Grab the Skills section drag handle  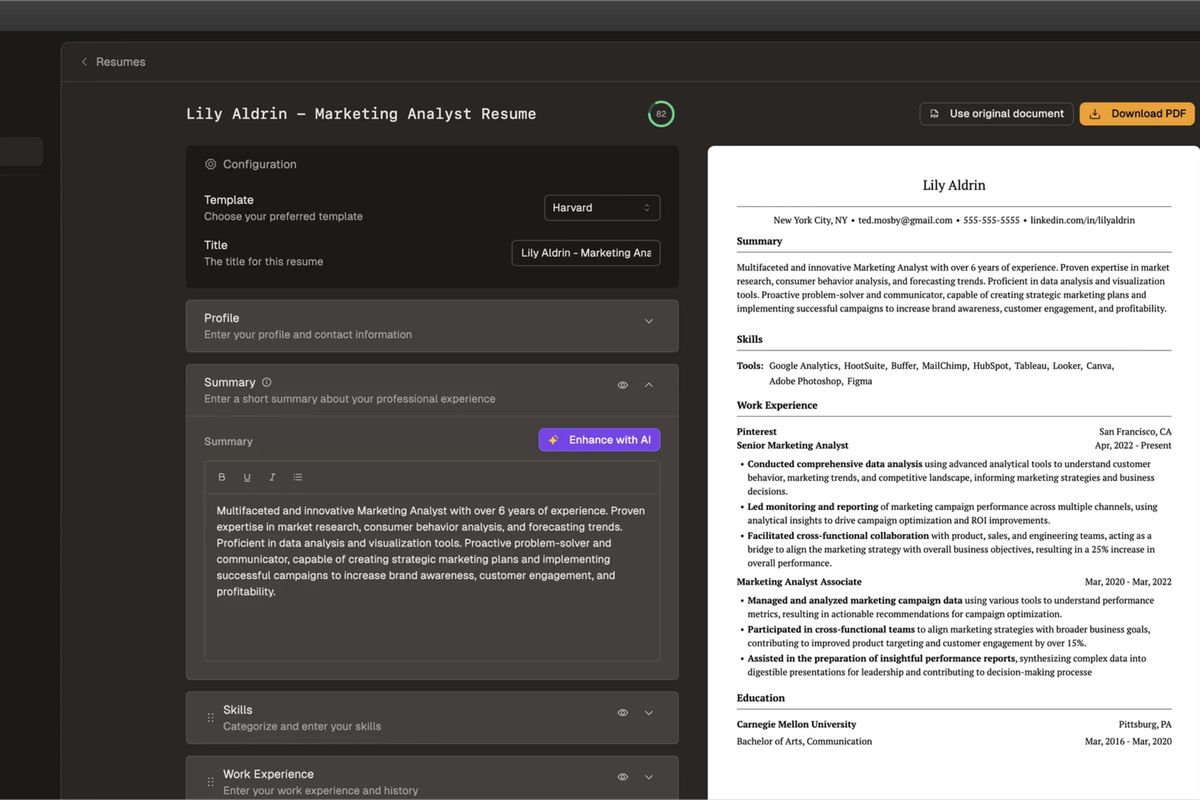(x=210, y=717)
